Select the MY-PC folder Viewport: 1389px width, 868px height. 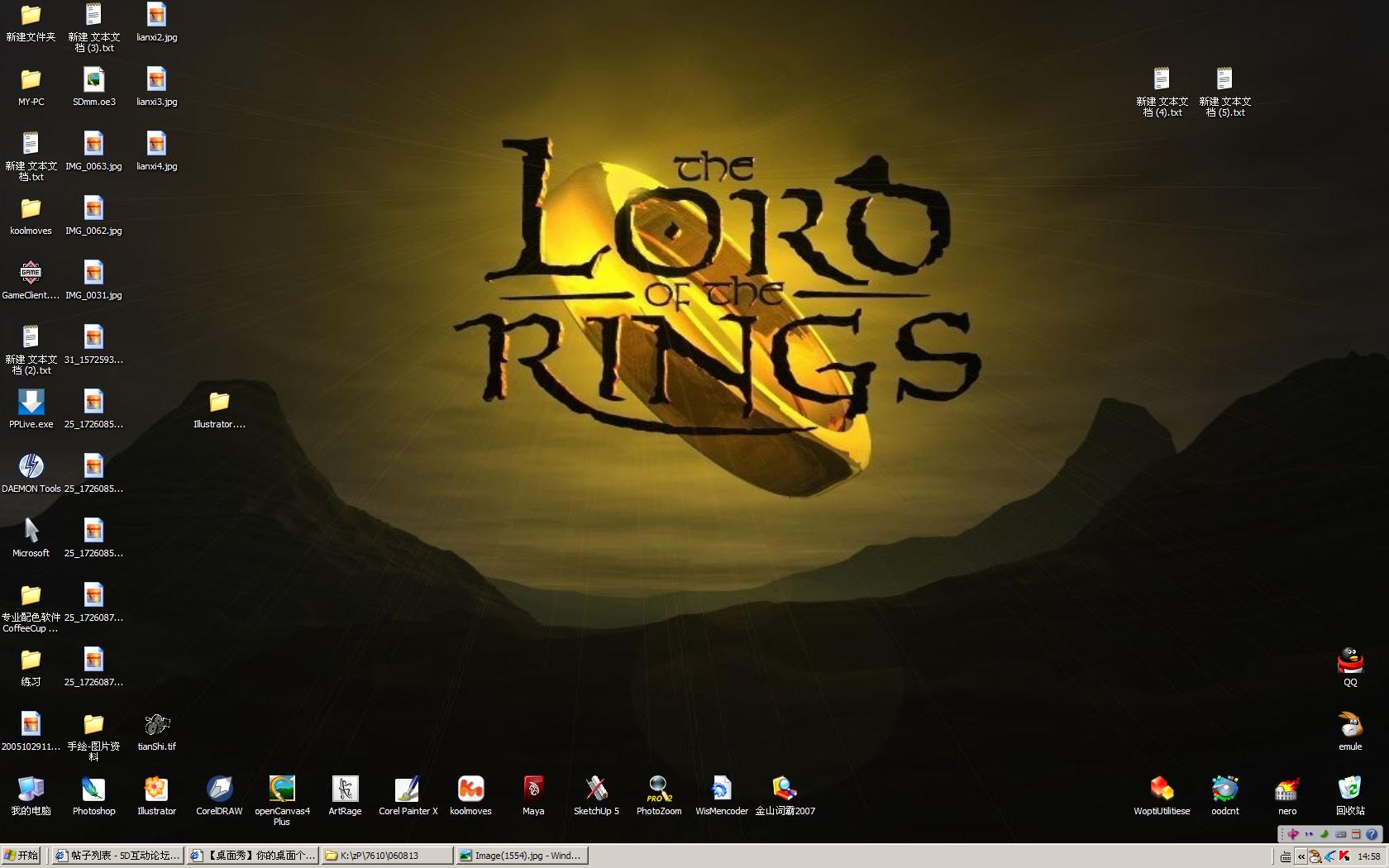pyautogui.click(x=31, y=86)
